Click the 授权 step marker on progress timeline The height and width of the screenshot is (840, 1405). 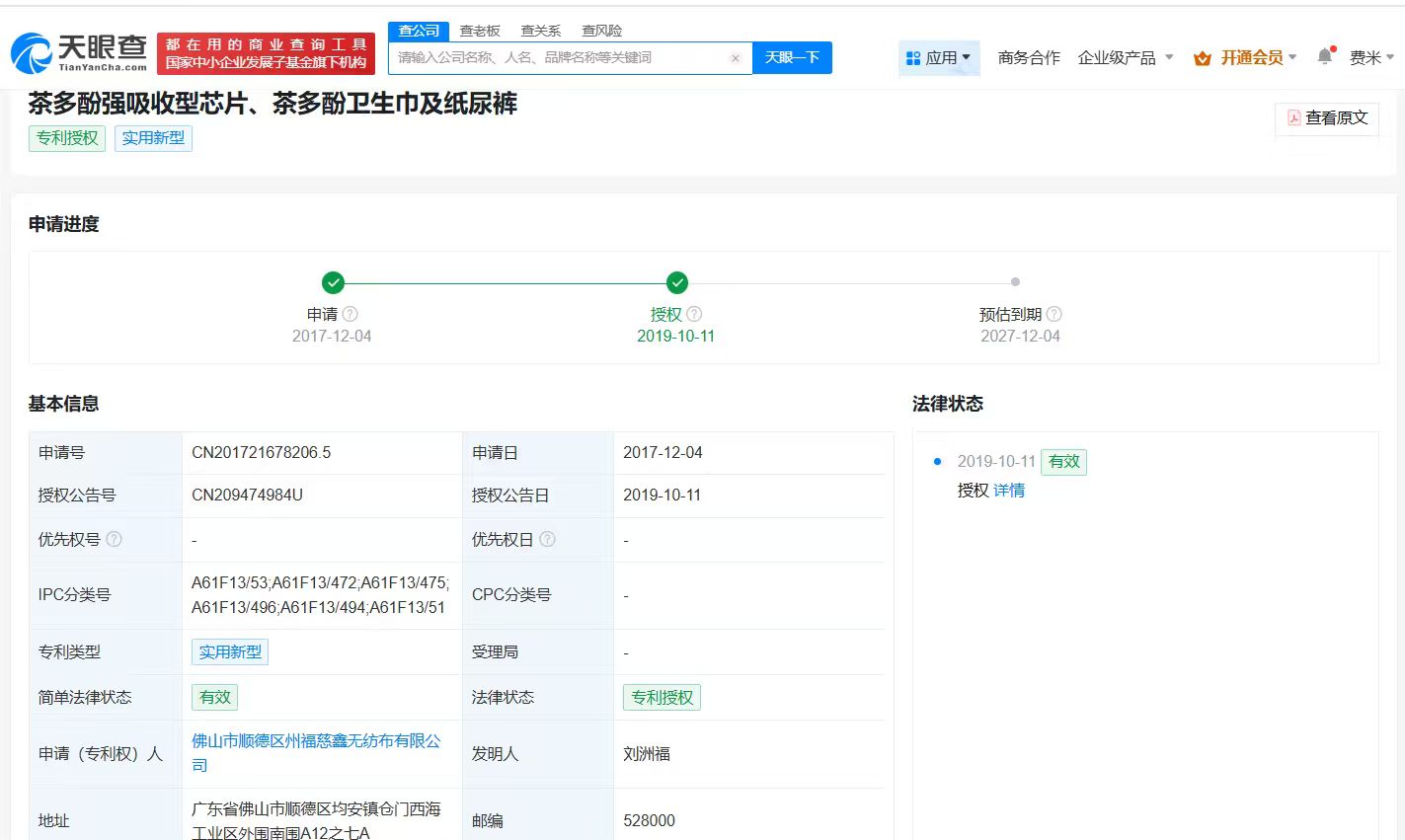pyautogui.click(x=676, y=283)
